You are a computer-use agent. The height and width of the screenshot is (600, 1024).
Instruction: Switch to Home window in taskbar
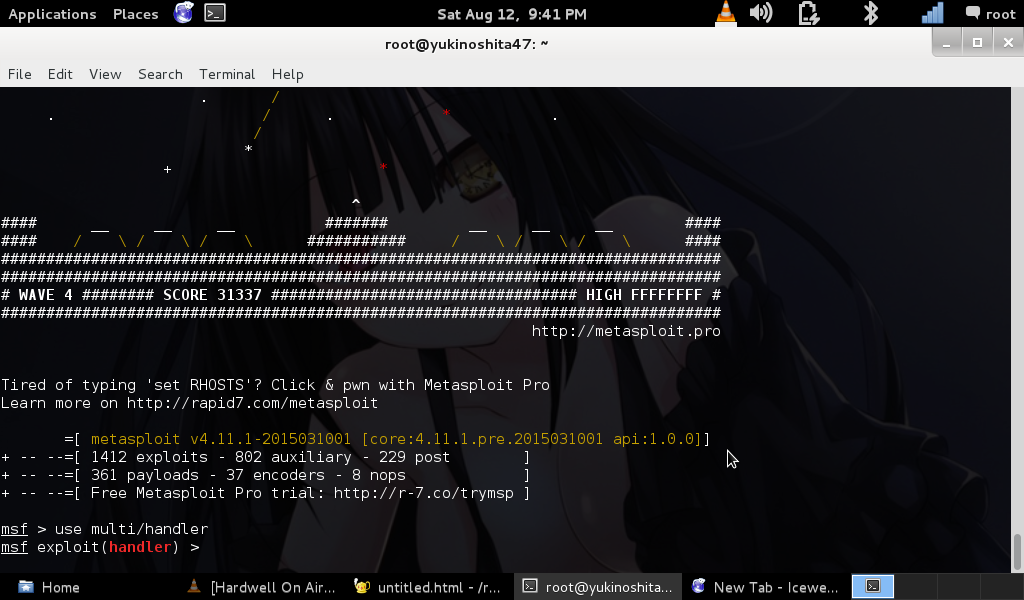point(49,587)
